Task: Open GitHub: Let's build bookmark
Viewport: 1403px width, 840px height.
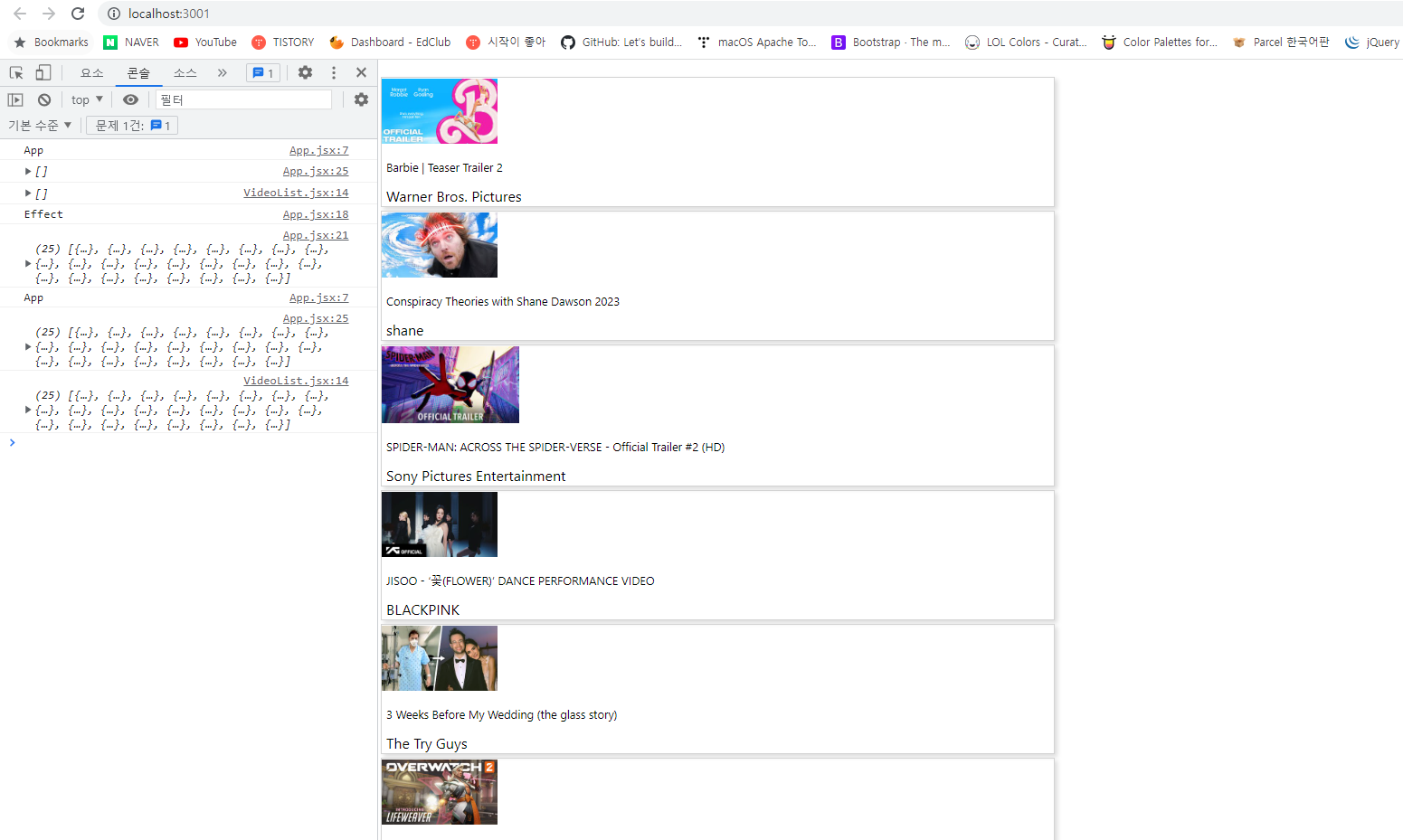Action: 621,42
